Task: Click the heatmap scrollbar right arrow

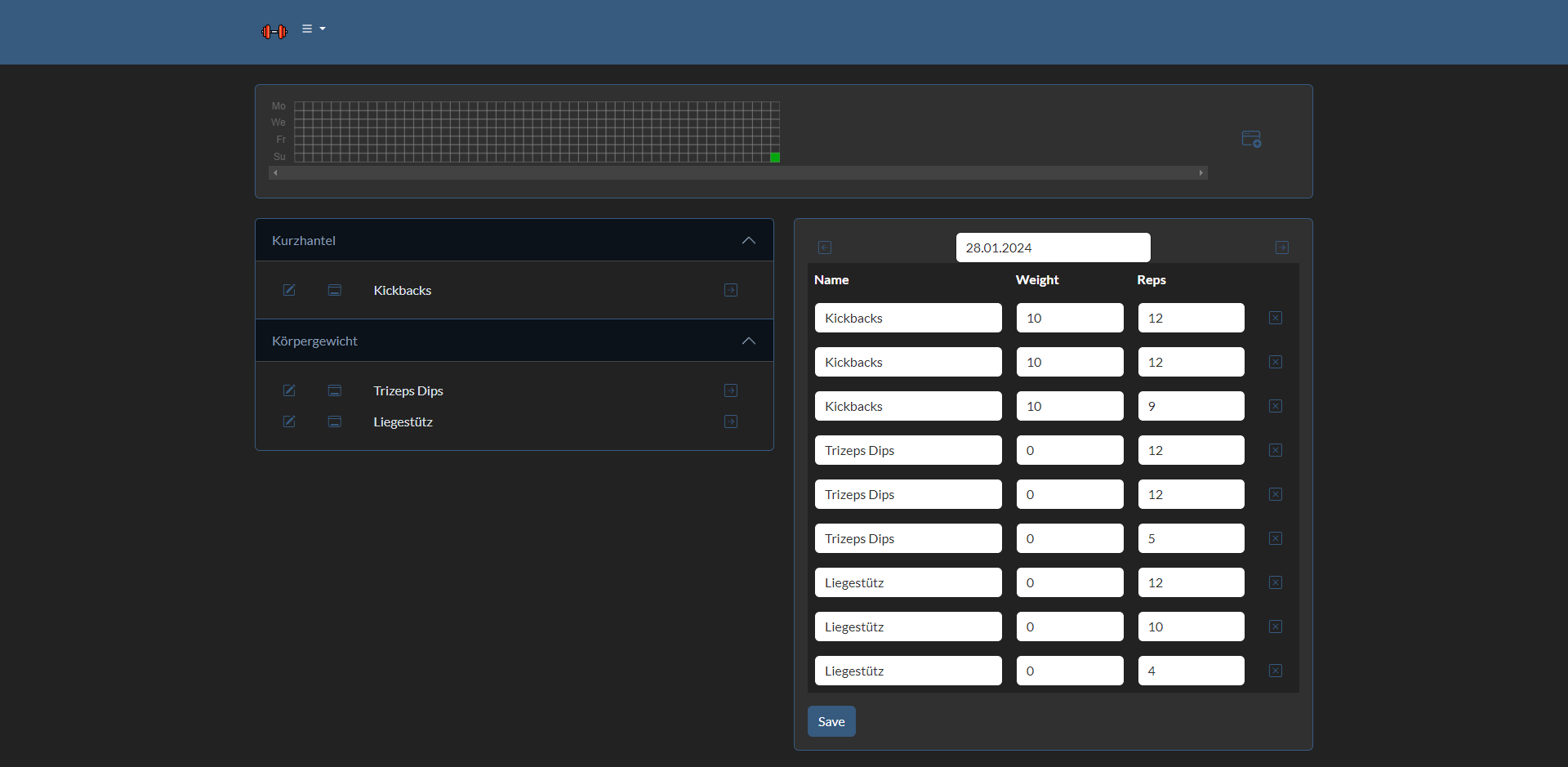Action: pyautogui.click(x=1201, y=173)
